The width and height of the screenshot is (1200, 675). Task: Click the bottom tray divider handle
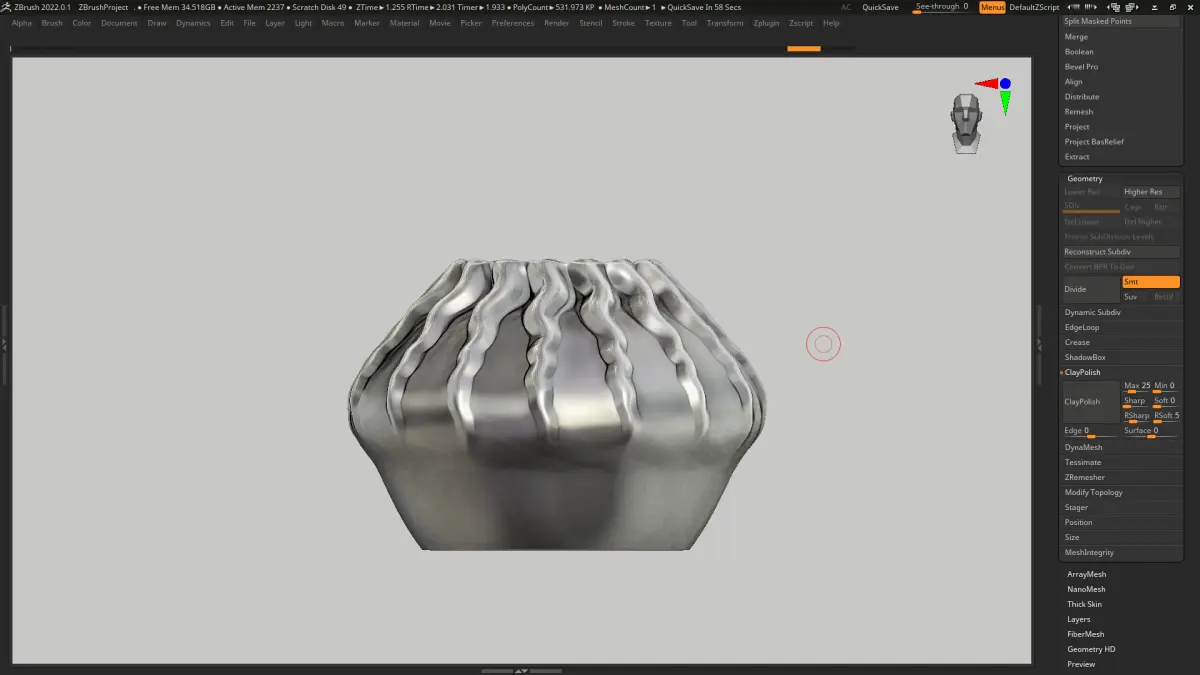click(521, 670)
